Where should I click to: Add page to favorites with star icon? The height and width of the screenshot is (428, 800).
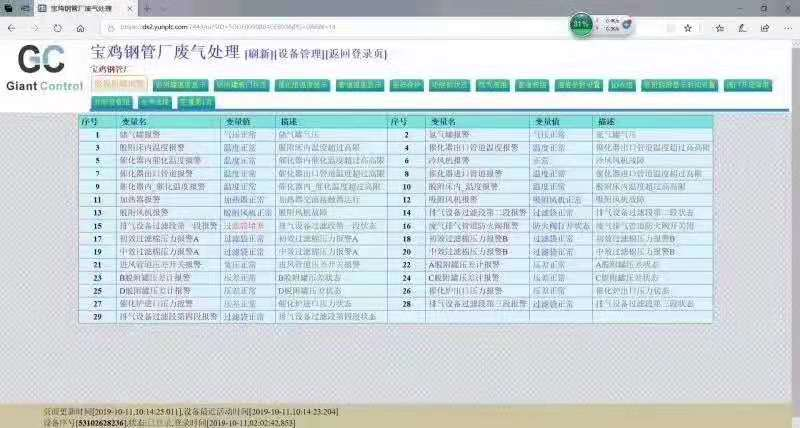pyautogui.click(x=688, y=28)
